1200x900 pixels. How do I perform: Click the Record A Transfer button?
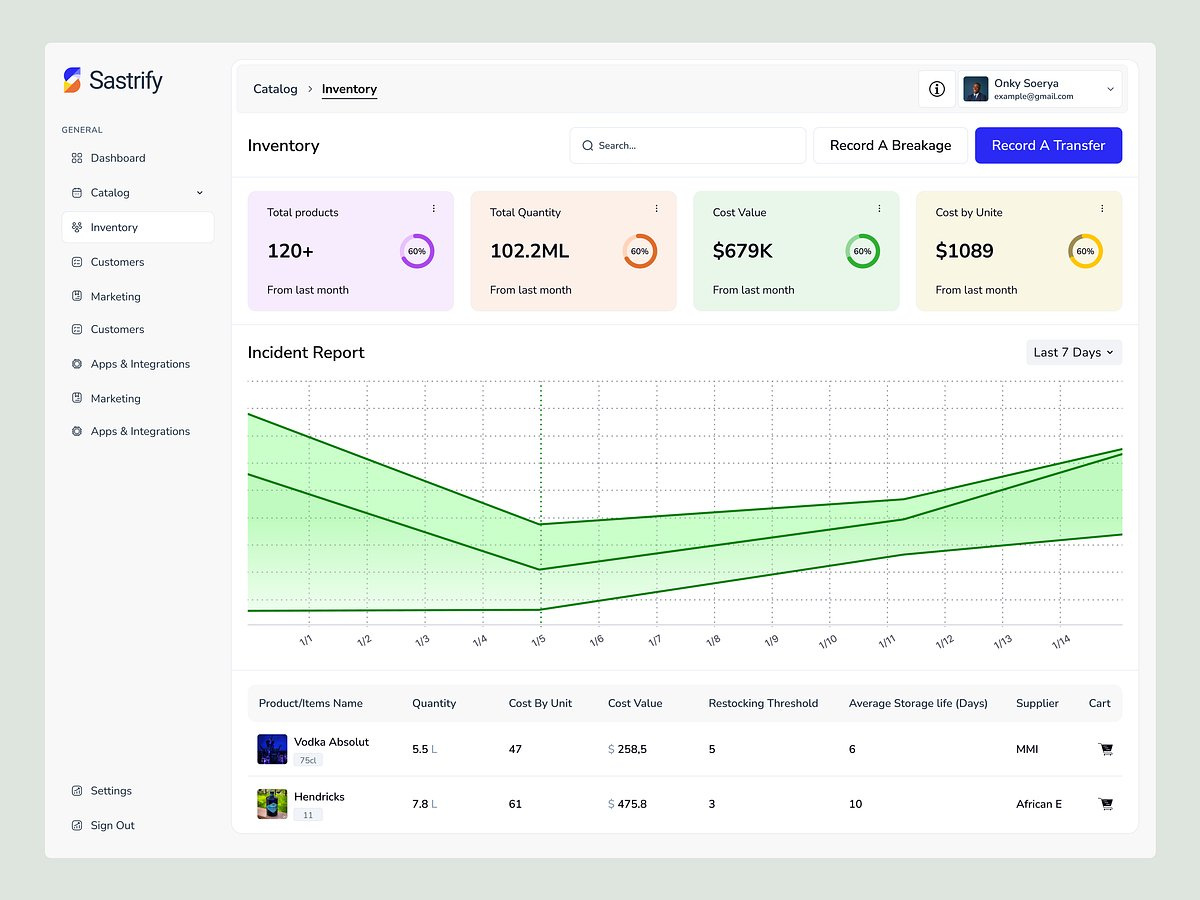point(1048,145)
